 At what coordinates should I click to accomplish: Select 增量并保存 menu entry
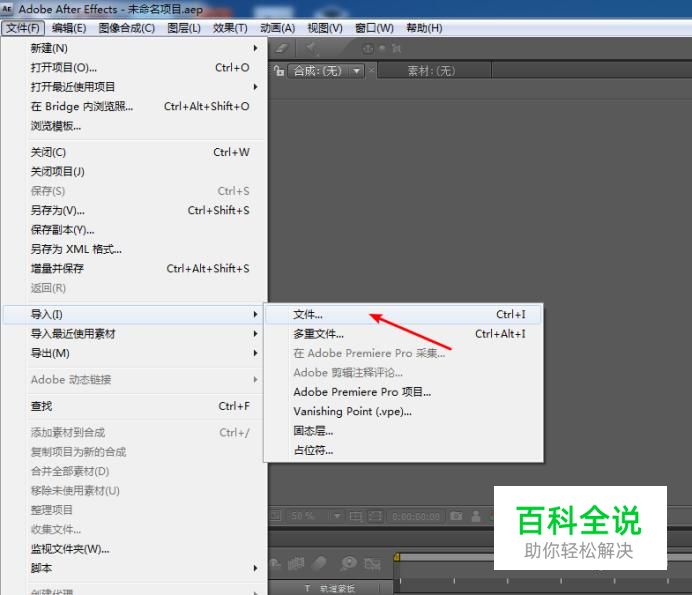135,269
